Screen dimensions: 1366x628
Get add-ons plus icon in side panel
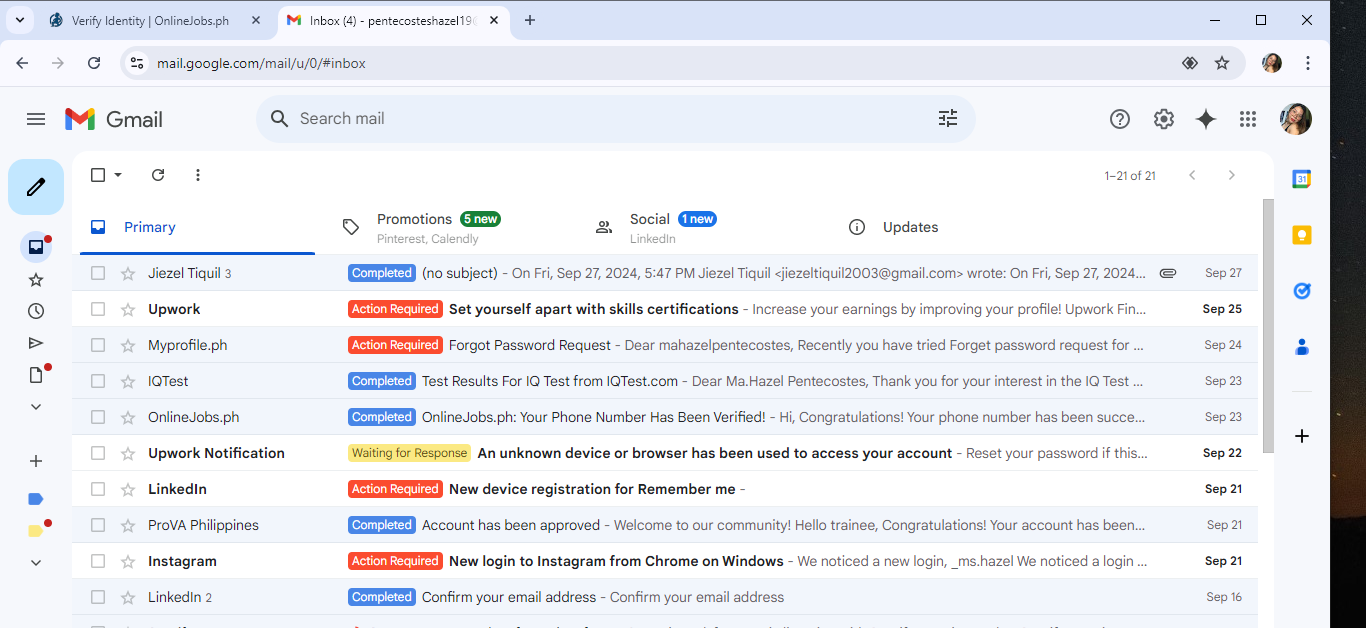tap(1301, 436)
